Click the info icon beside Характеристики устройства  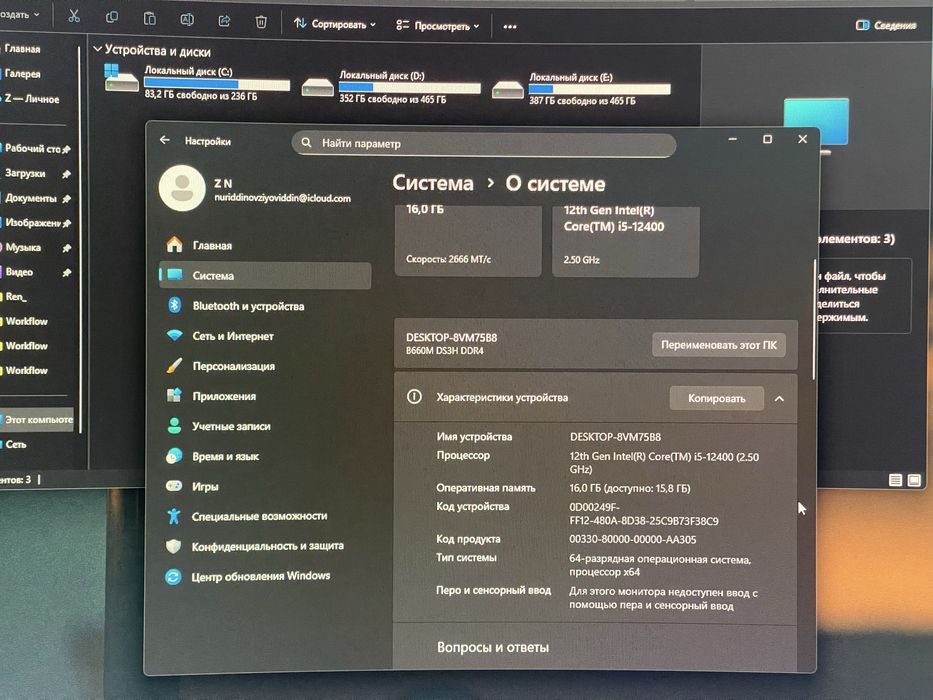point(414,396)
